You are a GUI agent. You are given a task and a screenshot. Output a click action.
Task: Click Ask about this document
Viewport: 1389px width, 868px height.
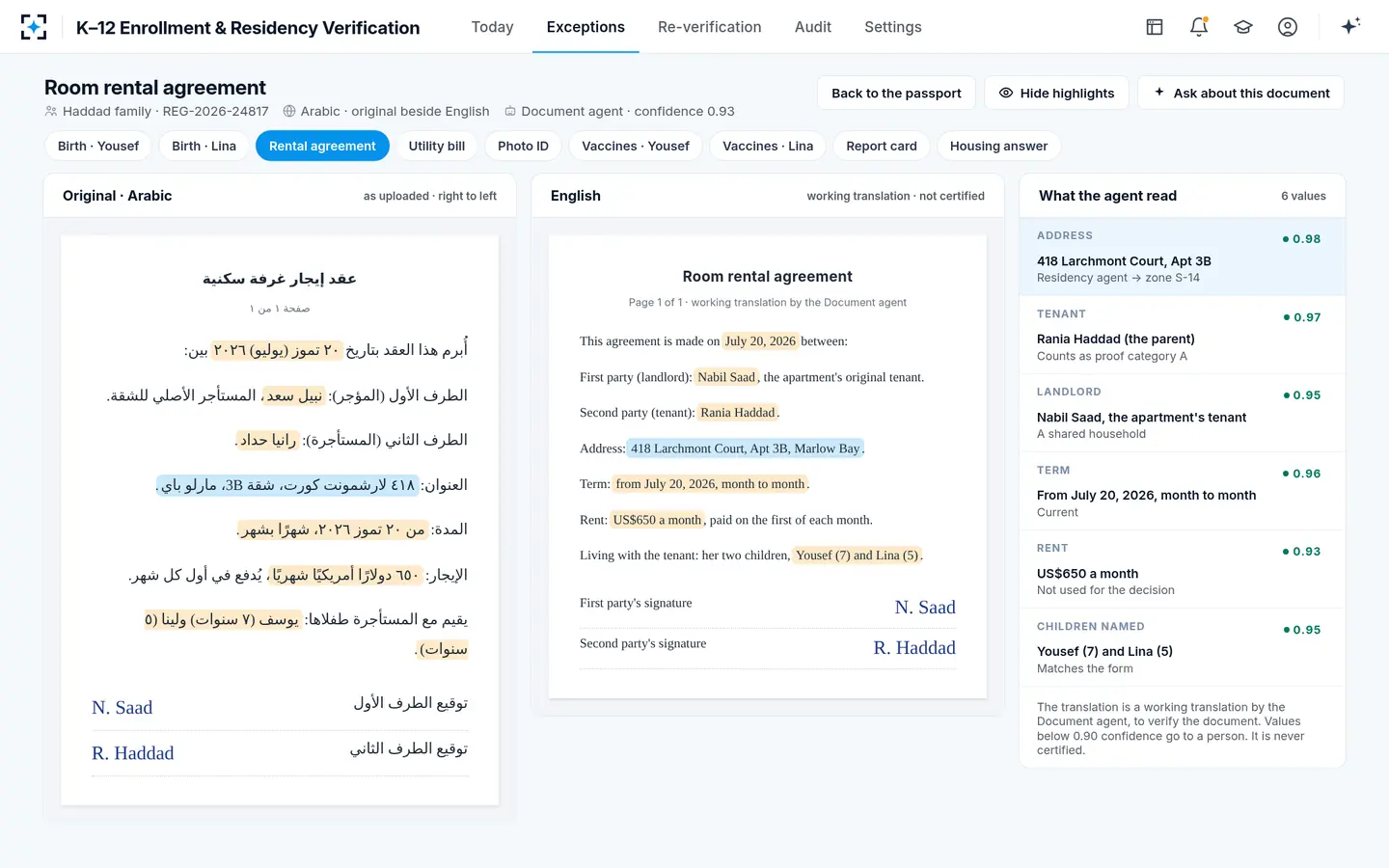coord(1240,93)
